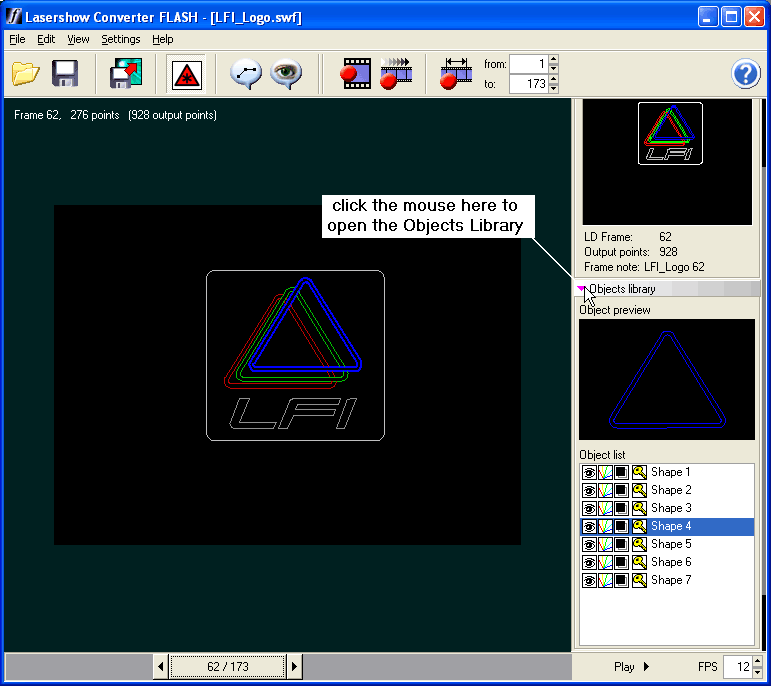The image size is (771, 686).
Task: Collapse the Objects library pink triangle
Action: point(581,289)
